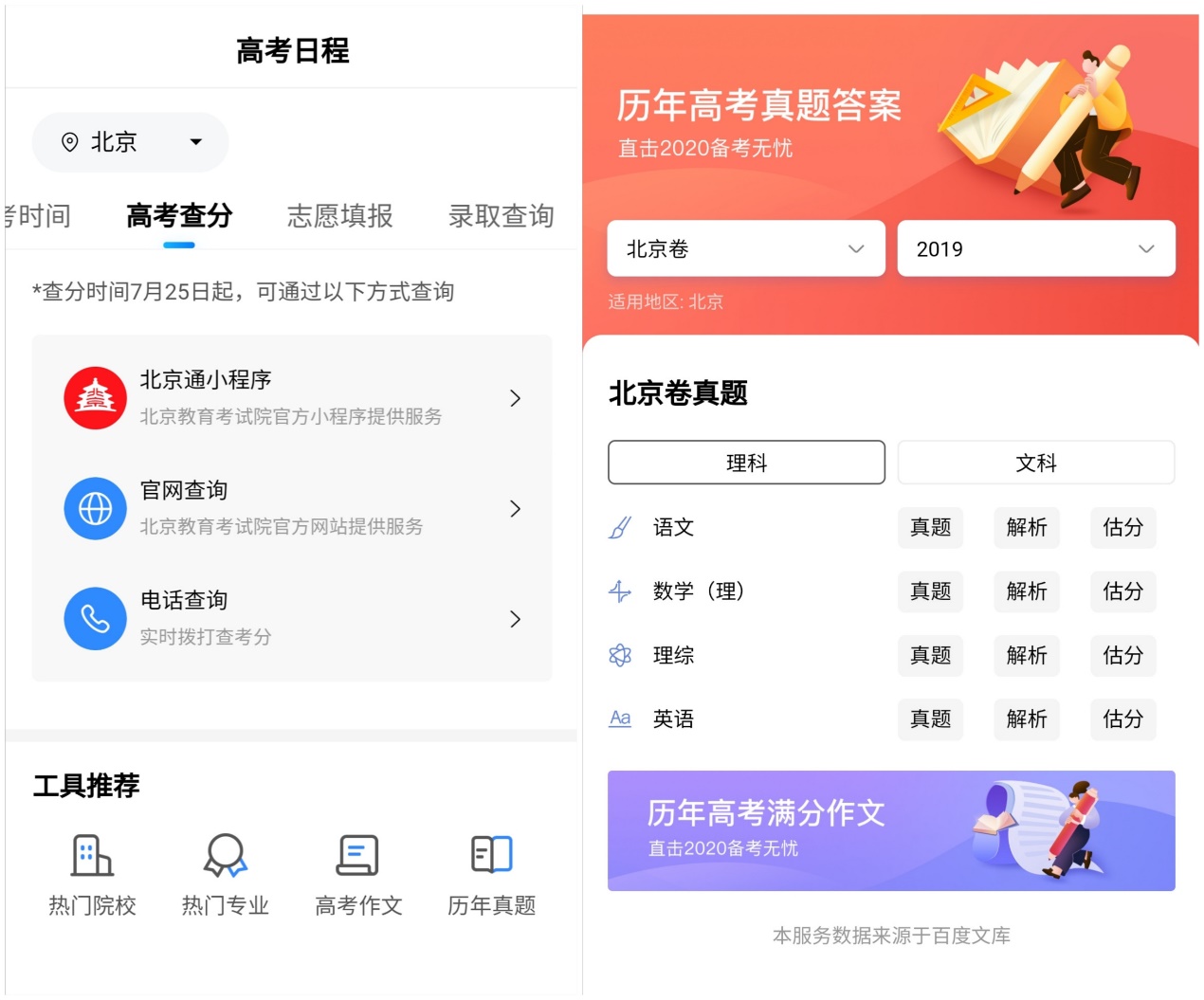Click the location pin icon beside 北京
Viewport: 1204px width, 1000px height.
pyautogui.click(x=68, y=141)
